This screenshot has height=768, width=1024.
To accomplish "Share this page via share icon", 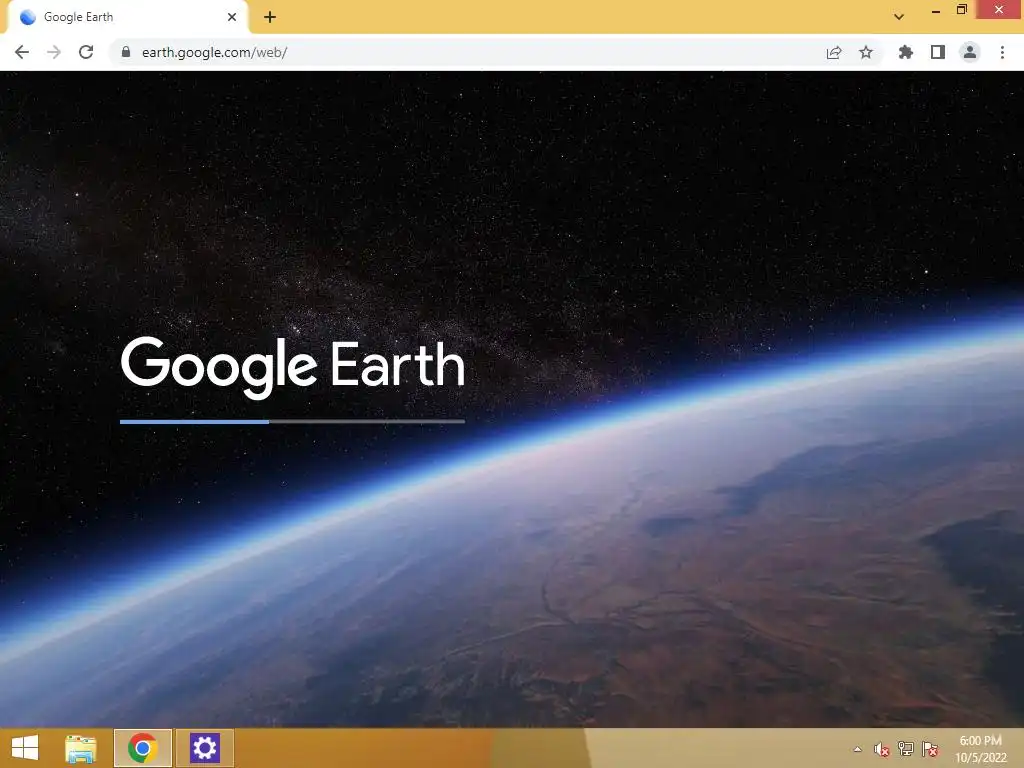I will pos(834,52).
